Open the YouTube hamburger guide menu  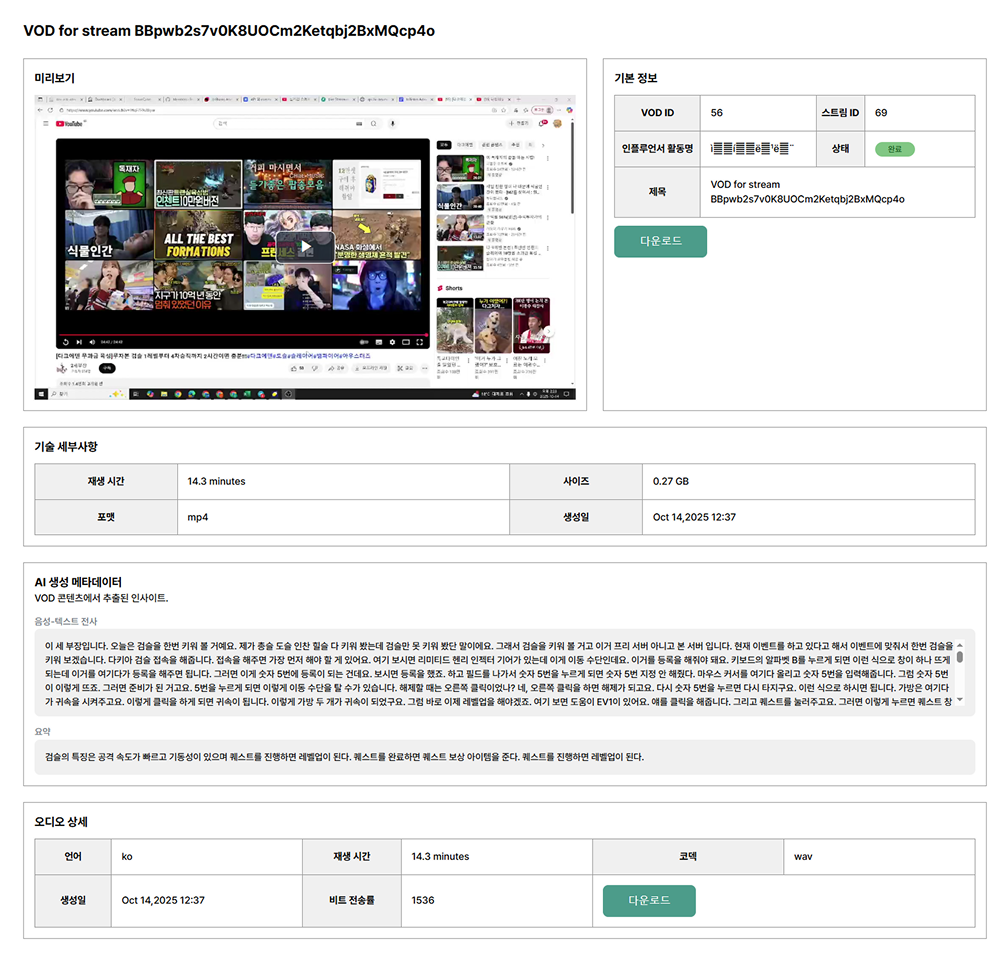(x=46, y=124)
